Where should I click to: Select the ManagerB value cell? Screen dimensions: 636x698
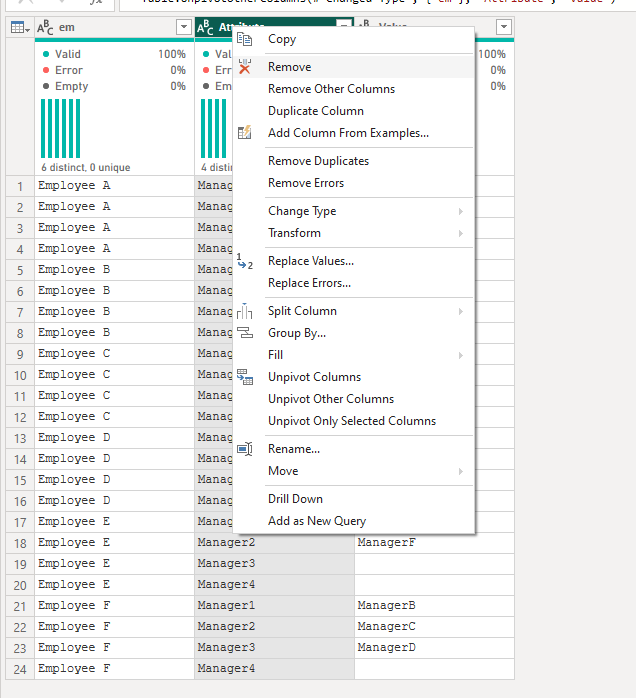pos(434,606)
